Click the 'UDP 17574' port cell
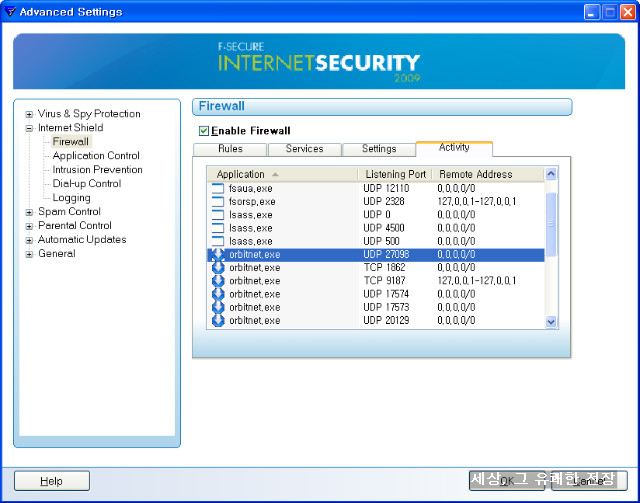640x503 pixels. [386, 294]
